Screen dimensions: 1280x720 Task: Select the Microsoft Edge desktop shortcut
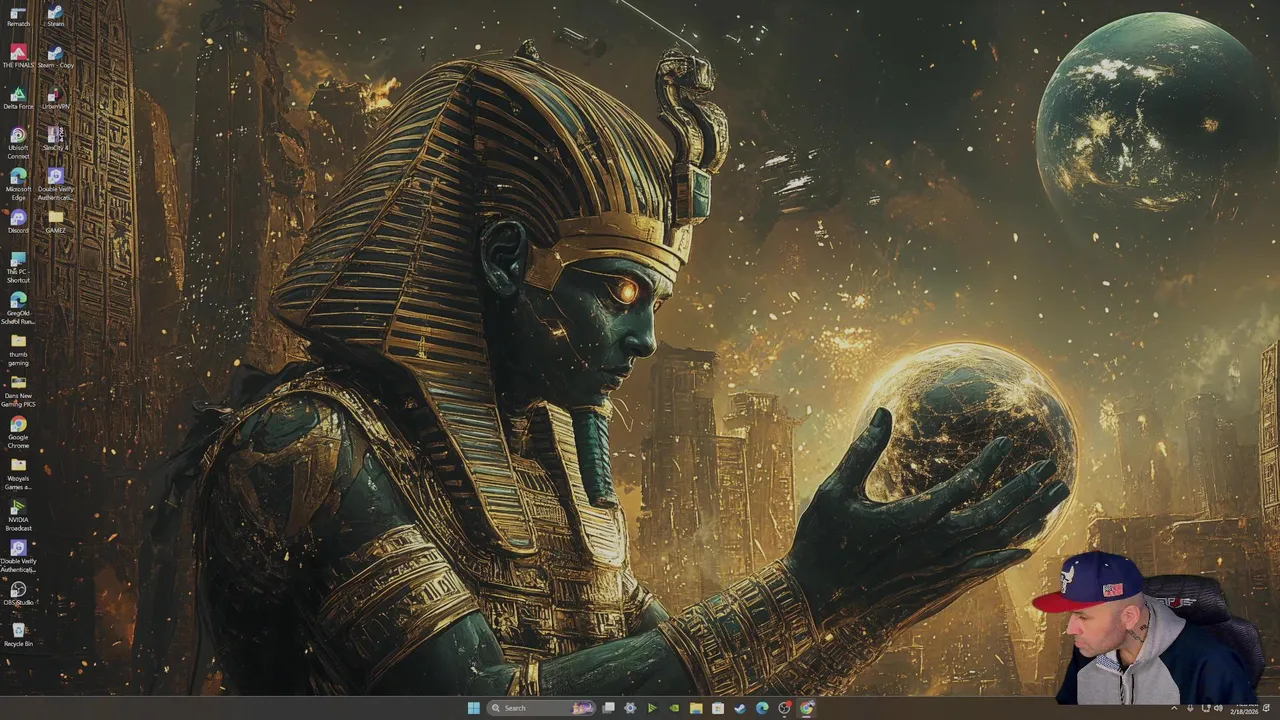coord(18,184)
